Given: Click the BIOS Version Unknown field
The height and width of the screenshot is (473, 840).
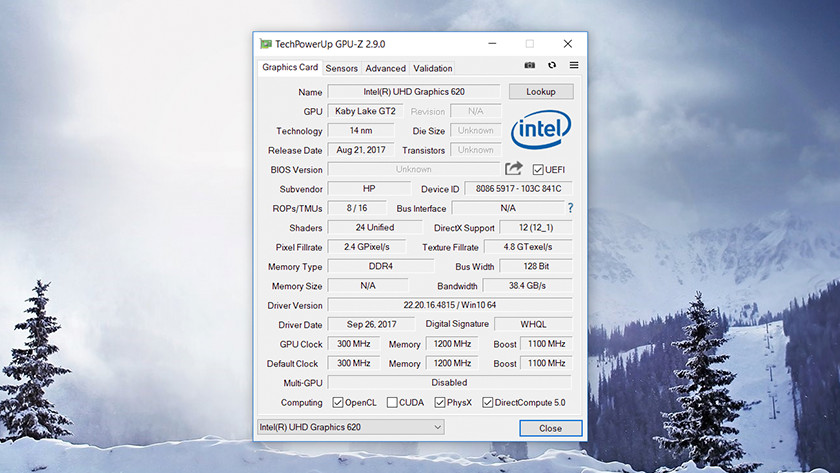Looking at the screenshot, I should click(x=414, y=169).
